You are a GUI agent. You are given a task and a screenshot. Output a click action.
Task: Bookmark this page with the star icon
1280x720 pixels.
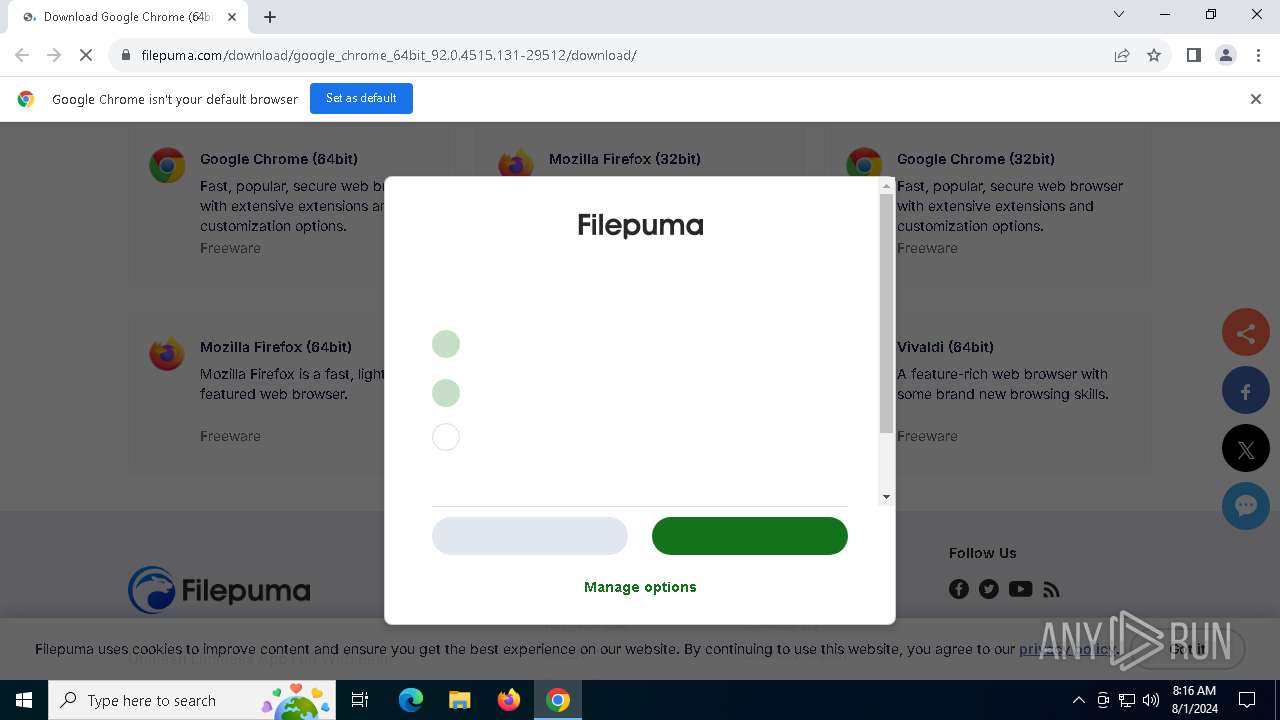click(1154, 55)
